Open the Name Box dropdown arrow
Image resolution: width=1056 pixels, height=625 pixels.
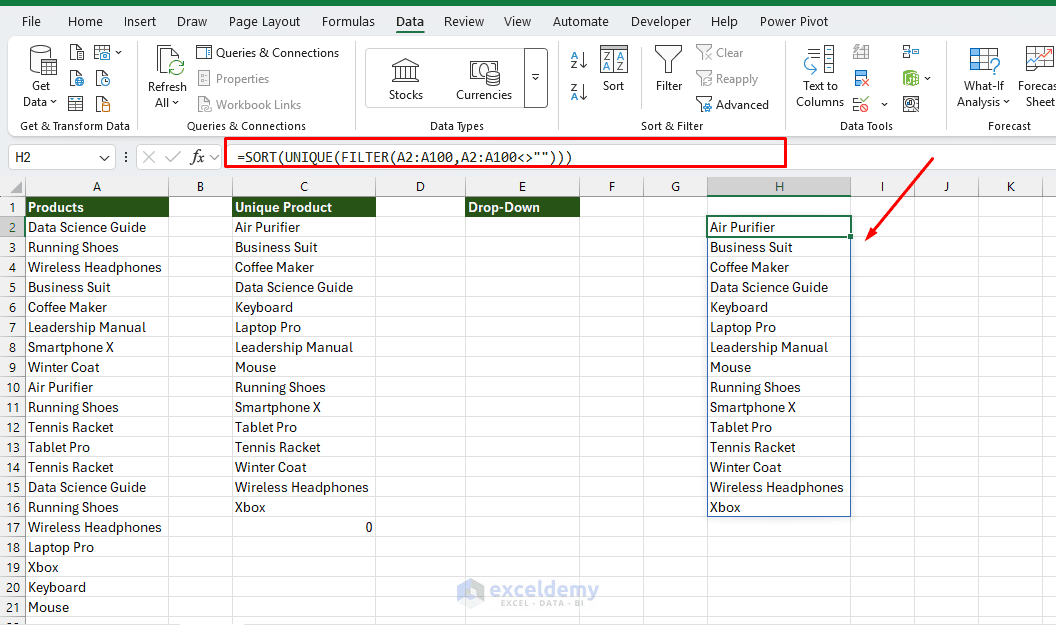tap(104, 158)
